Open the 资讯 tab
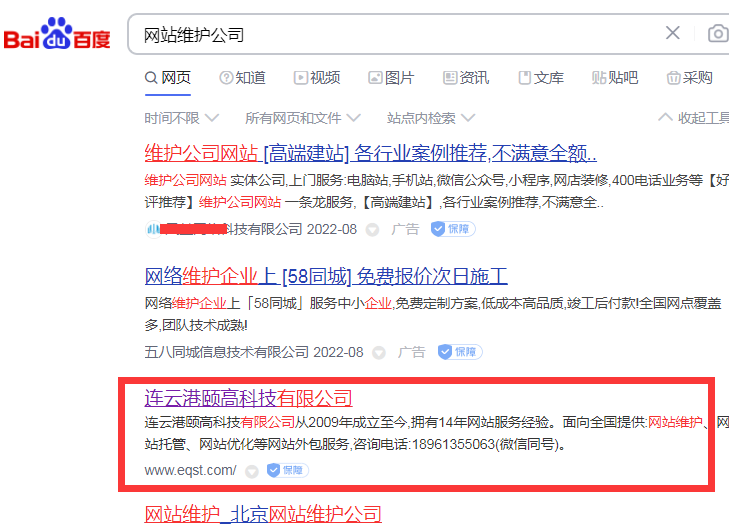The height and width of the screenshot is (524, 729). [466, 78]
